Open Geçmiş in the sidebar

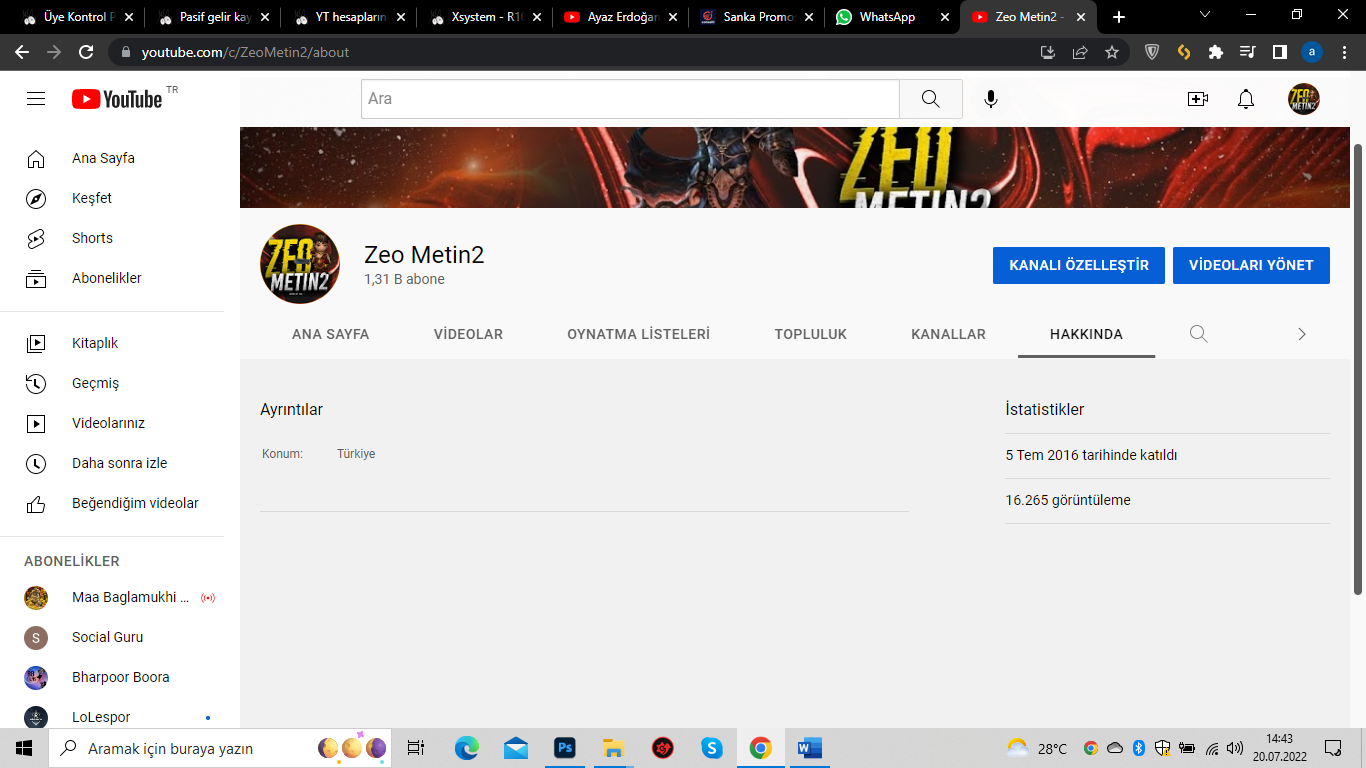point(120,383)
